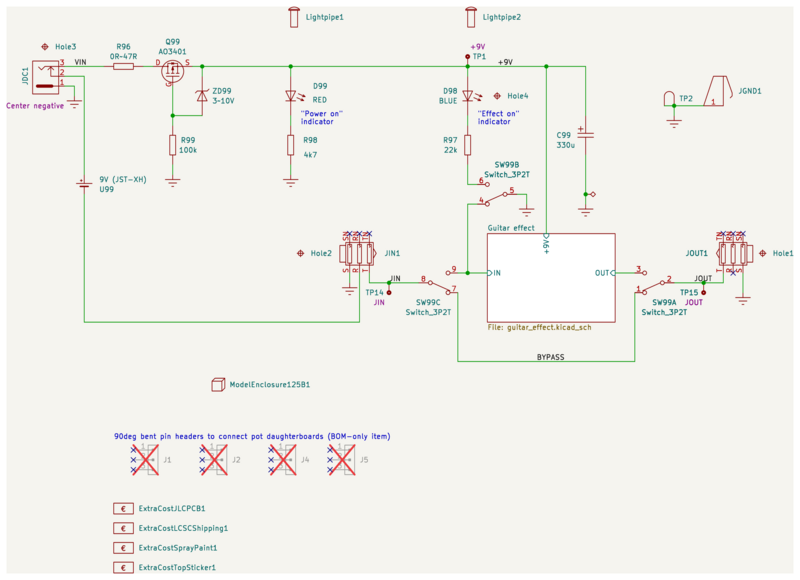This screenshot has width=800, height=580.
Task: Select the TP15 test point dot
Action: 704,293
